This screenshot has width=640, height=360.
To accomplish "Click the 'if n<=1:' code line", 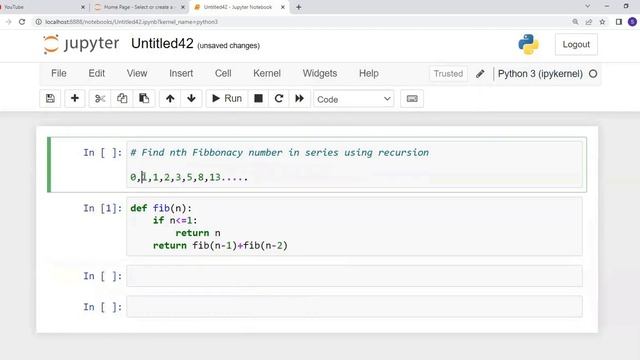I will (175, 220).
